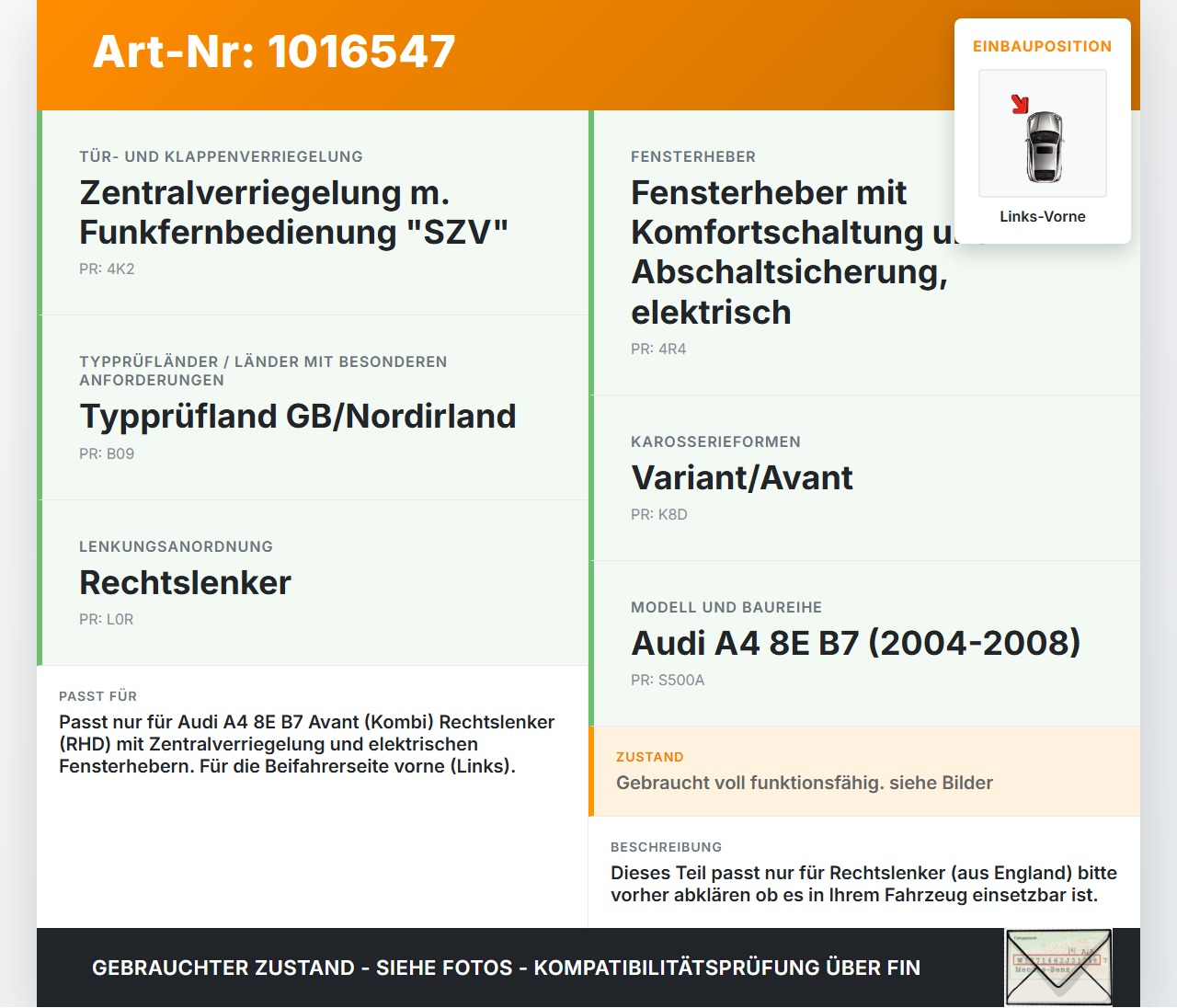Screen dimensions: 1177x1008
Task: Select the Passt nur für Audi A4 paragraph
Action: tap(307, 744)
